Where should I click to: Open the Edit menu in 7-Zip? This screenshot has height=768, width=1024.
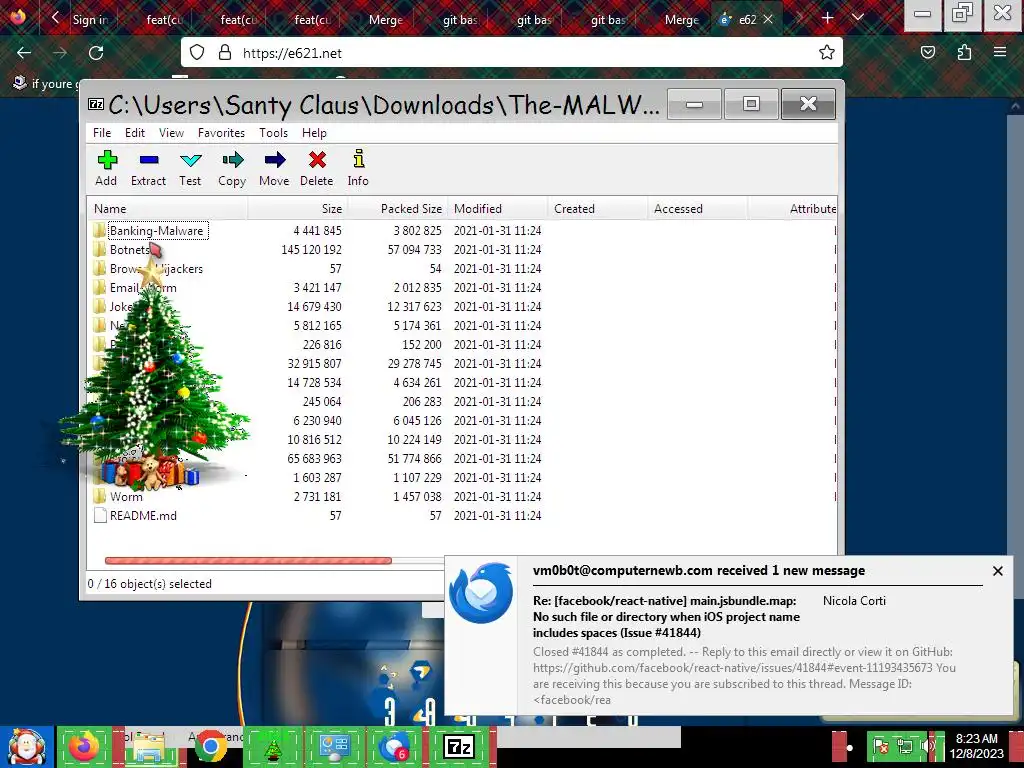pyautogui.click(x=135, y=133)
